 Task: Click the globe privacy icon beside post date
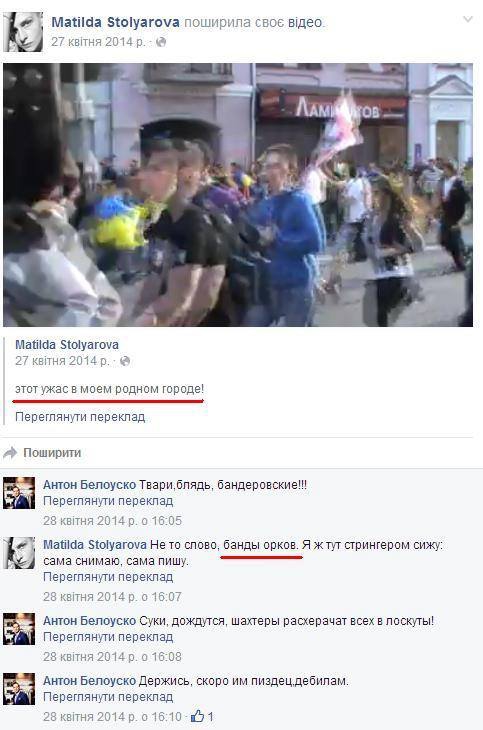pyautogui.click(x=161, y=42)
